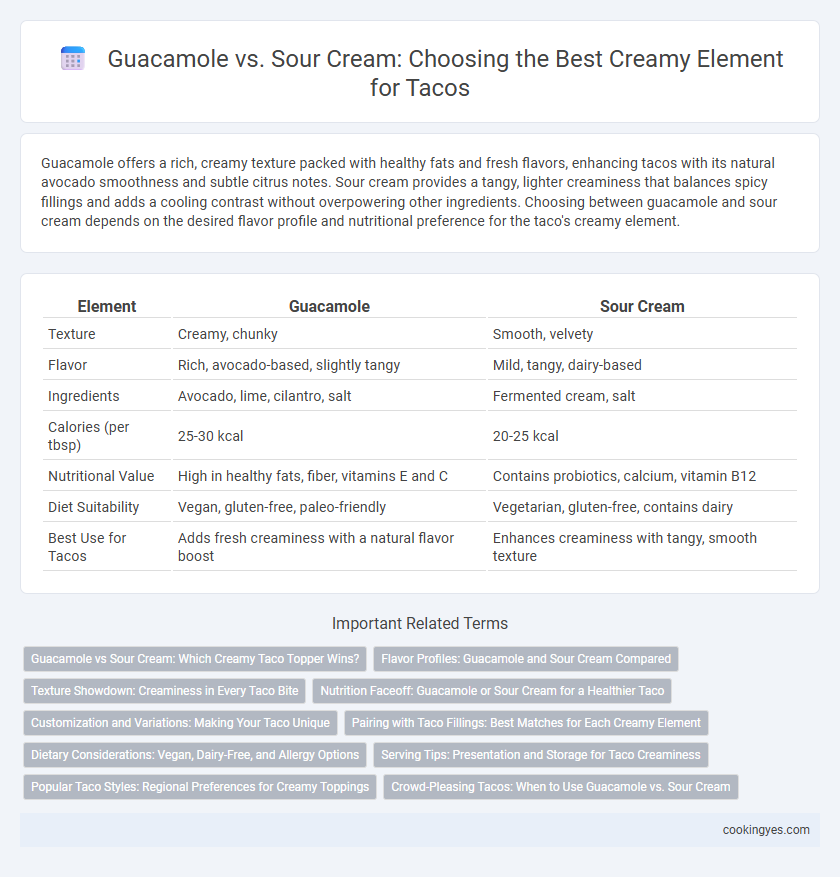Click the 'Calories (per tbsp)' row label
This screenshot has width=840, height=877.
88,436
